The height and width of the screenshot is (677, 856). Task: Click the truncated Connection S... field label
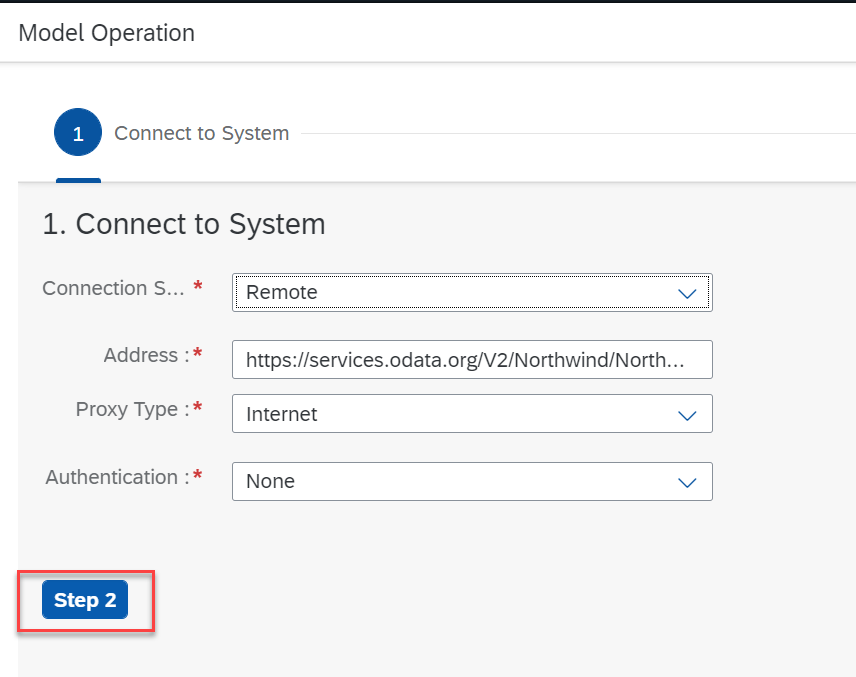pos(113,288)
